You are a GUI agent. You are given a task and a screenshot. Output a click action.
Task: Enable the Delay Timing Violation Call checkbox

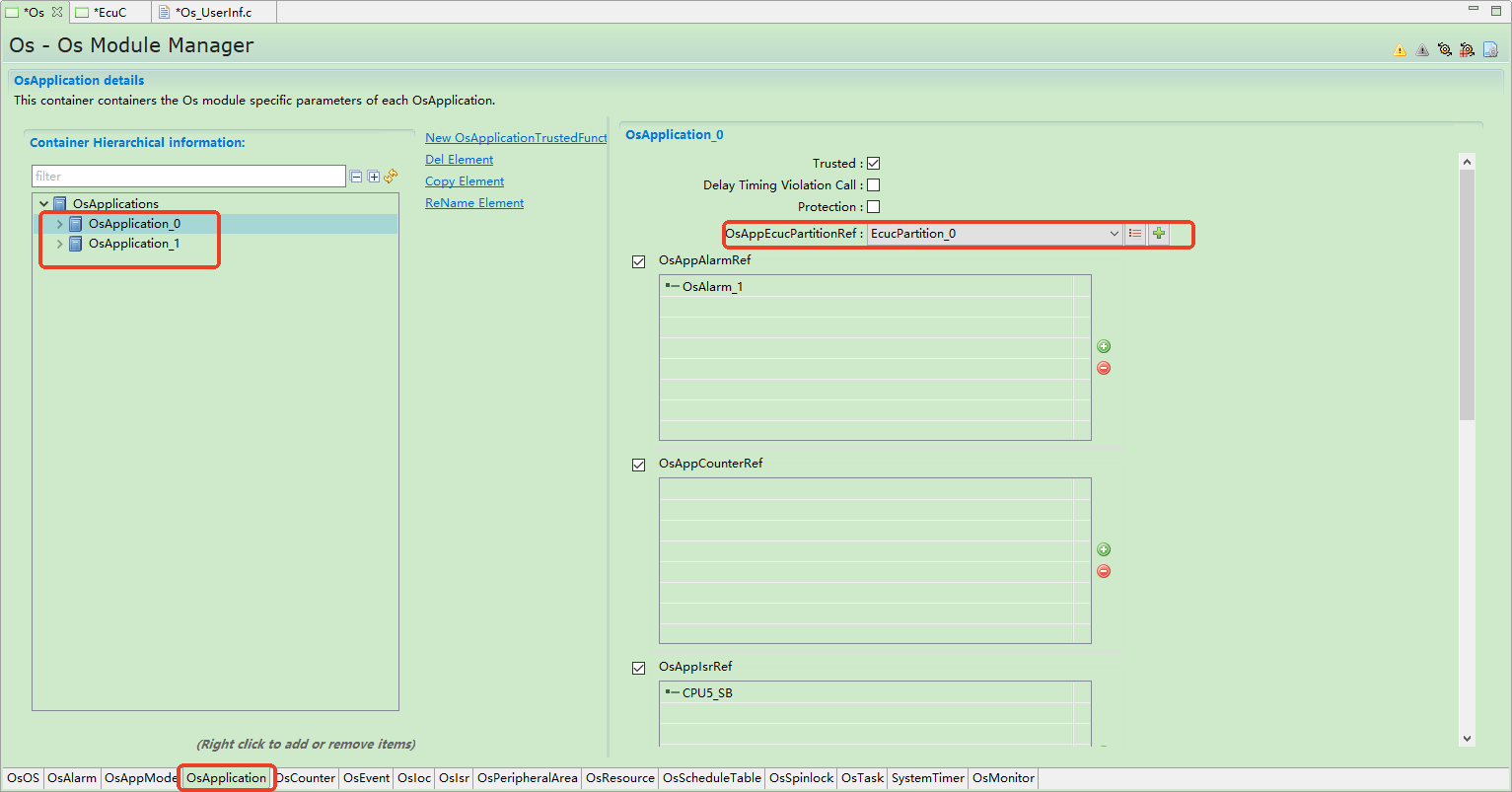873,185
